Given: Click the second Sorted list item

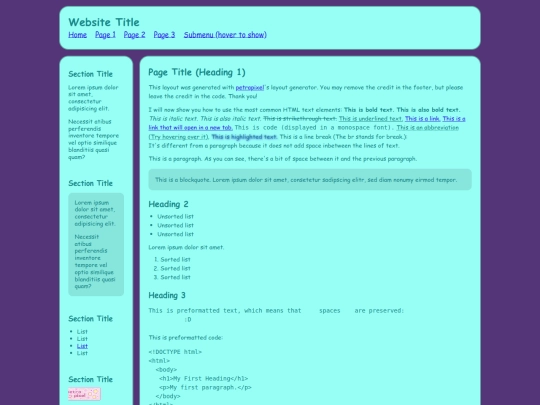Looking at the screenshot, I should point(175,268).
